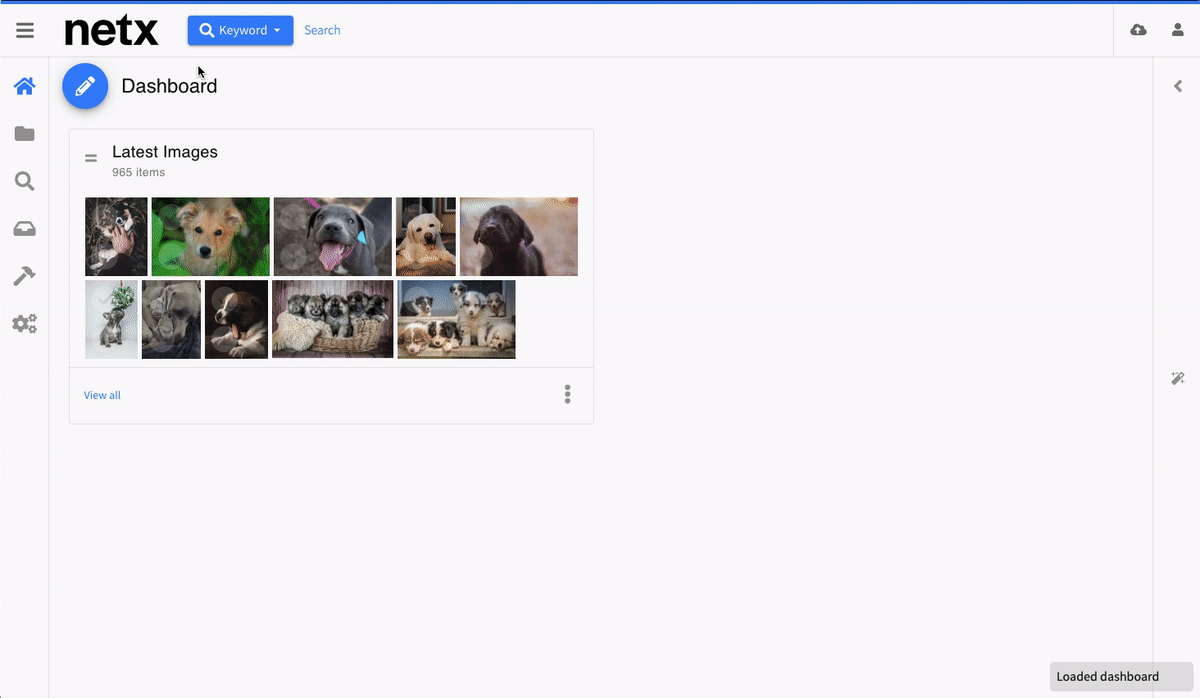1200x698 pixels.
Task: Expand the right side panel chevron
Action: tap(1178, 86)
